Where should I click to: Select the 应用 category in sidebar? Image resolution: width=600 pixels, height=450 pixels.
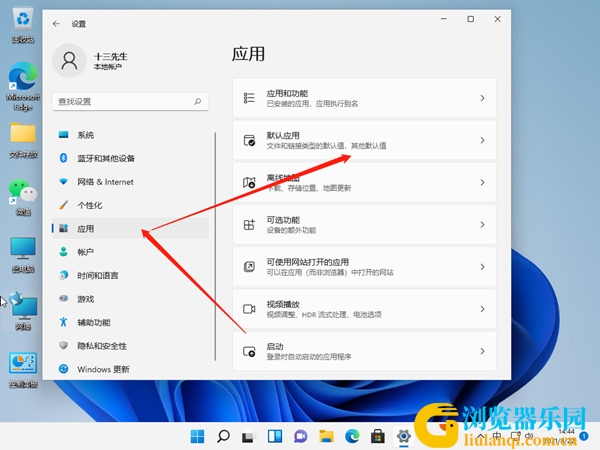(130, 228)
